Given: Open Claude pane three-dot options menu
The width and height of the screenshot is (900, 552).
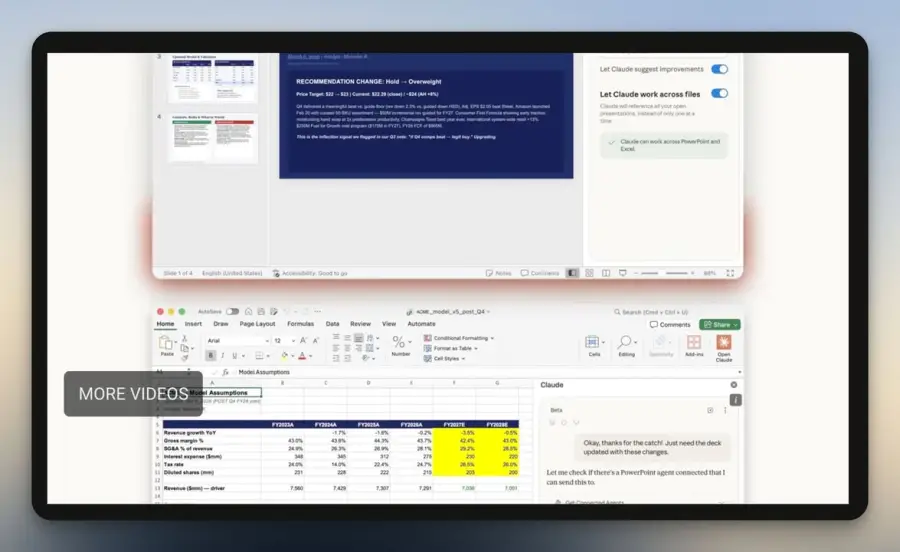Looking at the screenshot, I should click(x=725, y=410).
